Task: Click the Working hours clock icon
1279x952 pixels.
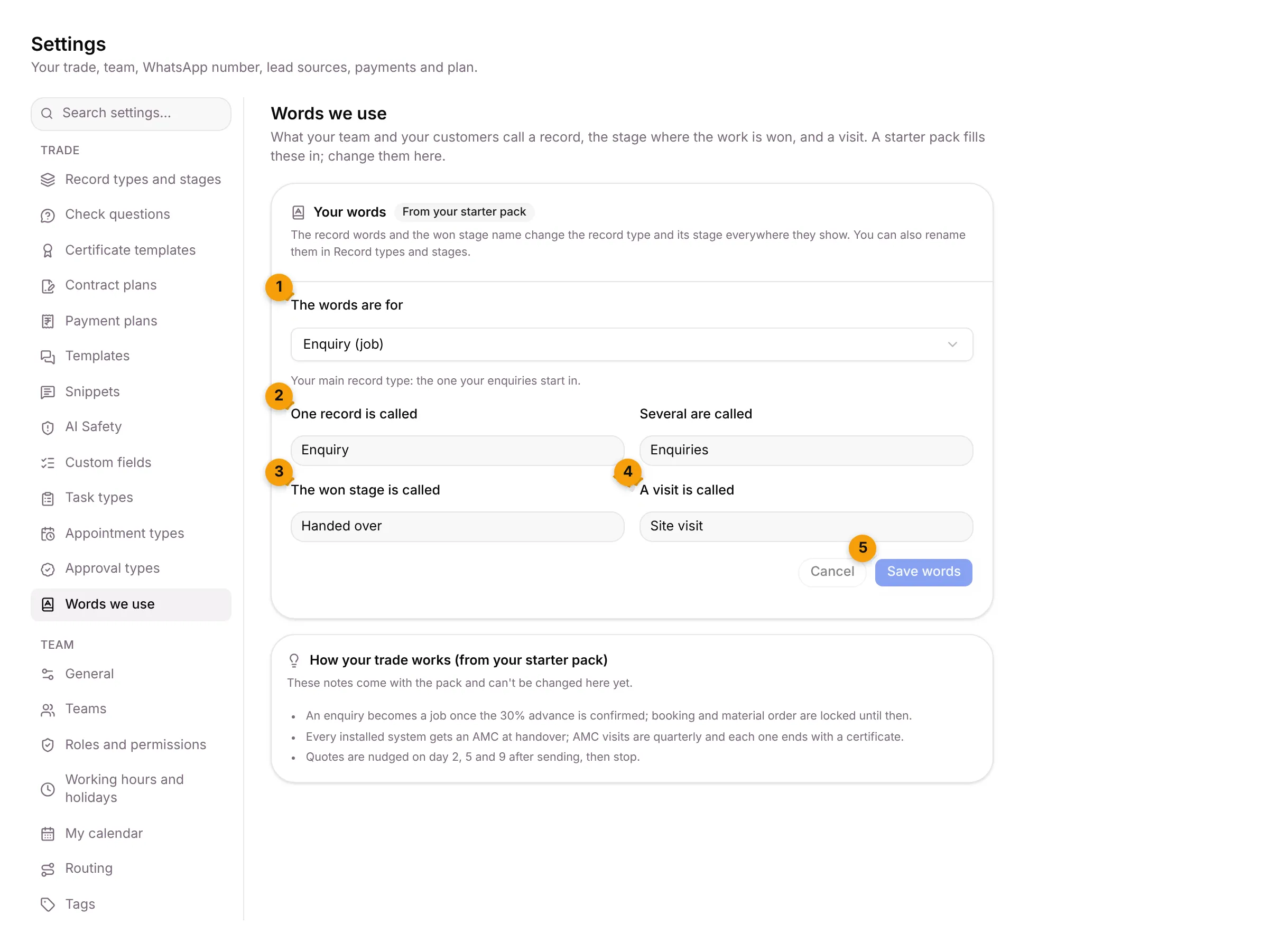Action: click(x=48, y=789)
